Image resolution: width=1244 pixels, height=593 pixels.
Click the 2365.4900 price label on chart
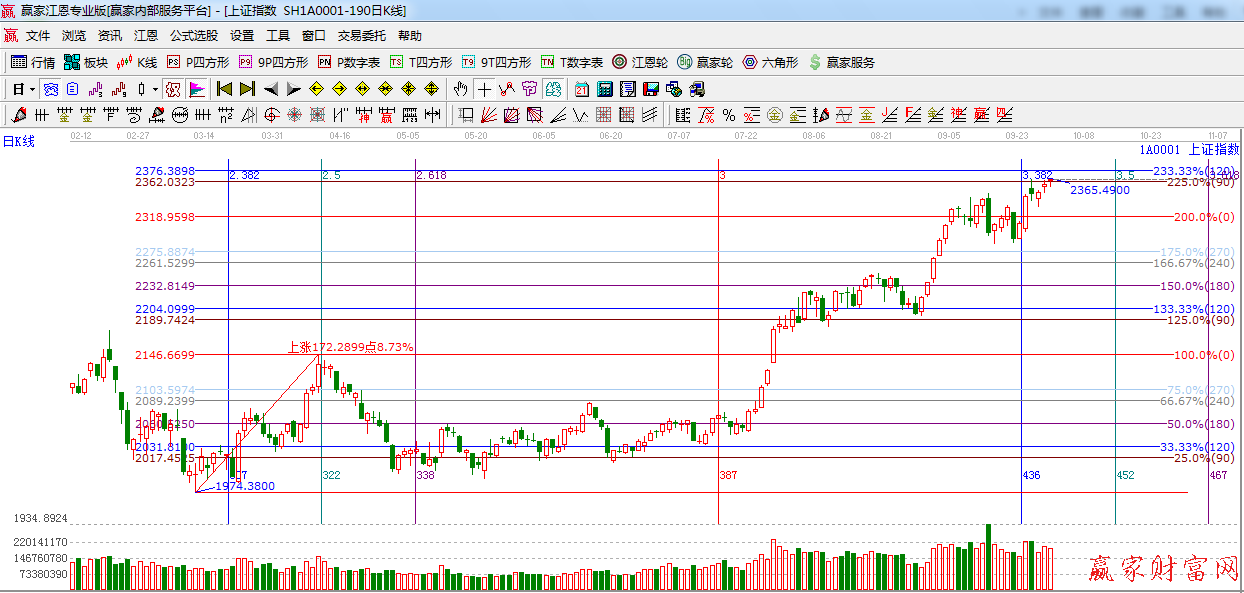coord(1100,190)
